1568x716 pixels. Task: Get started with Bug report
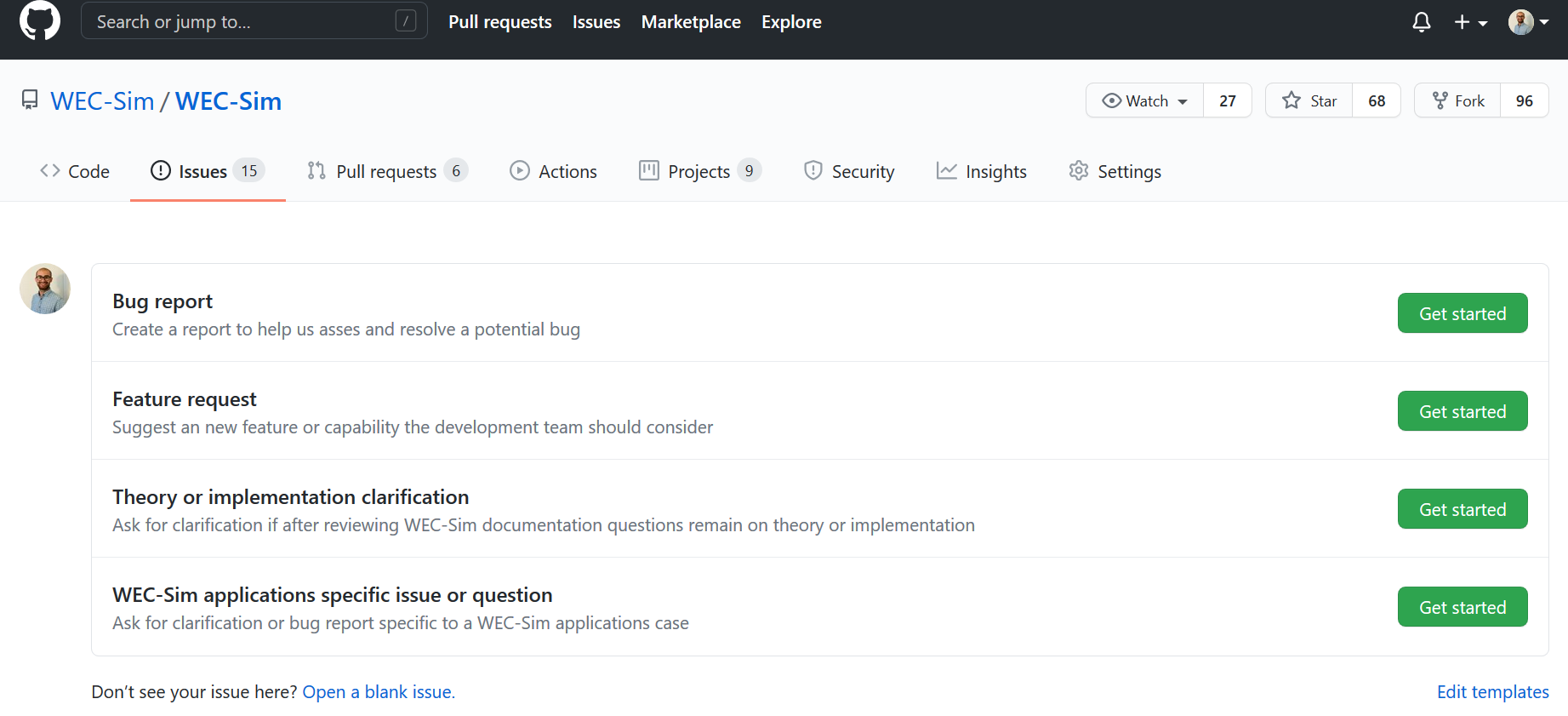point(1462,313)
